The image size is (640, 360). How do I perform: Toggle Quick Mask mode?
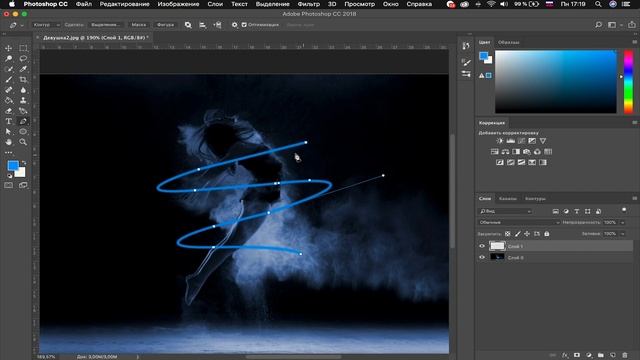(9, 185)
